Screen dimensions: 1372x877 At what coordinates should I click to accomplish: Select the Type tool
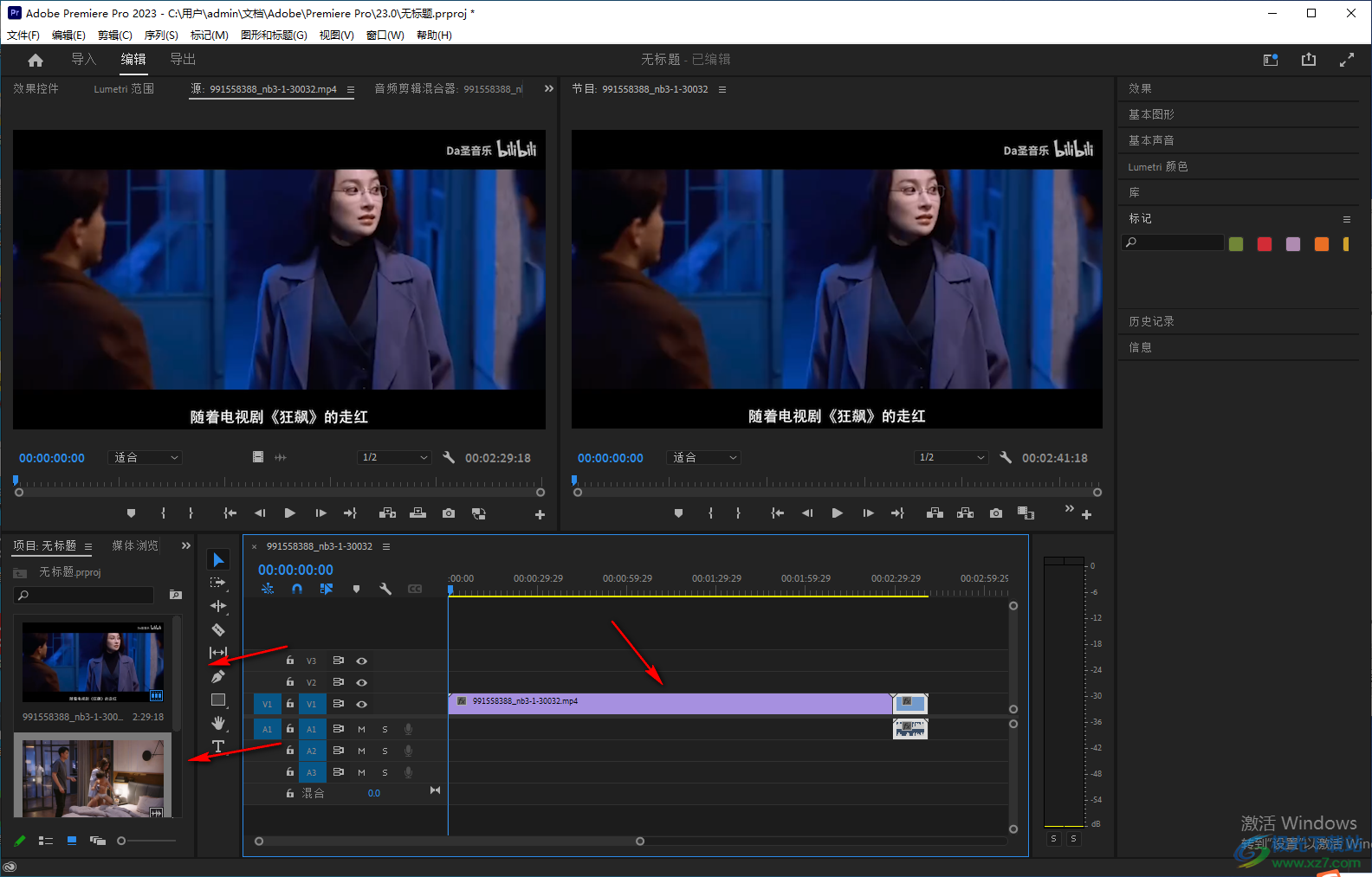pos(218,746)
